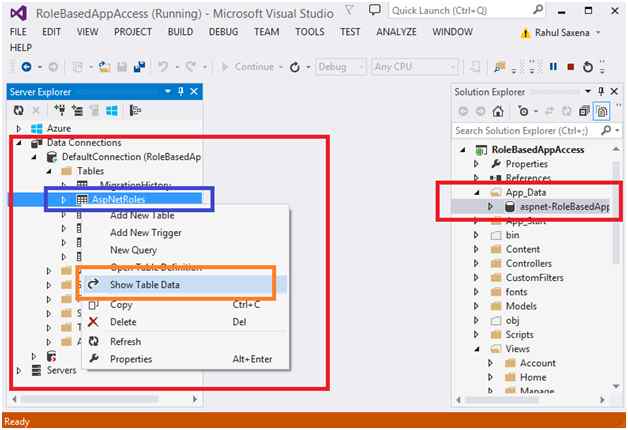Click the Restart debugging icon
The width and height of the screenshot is (628, 430).
pos(588,67)
